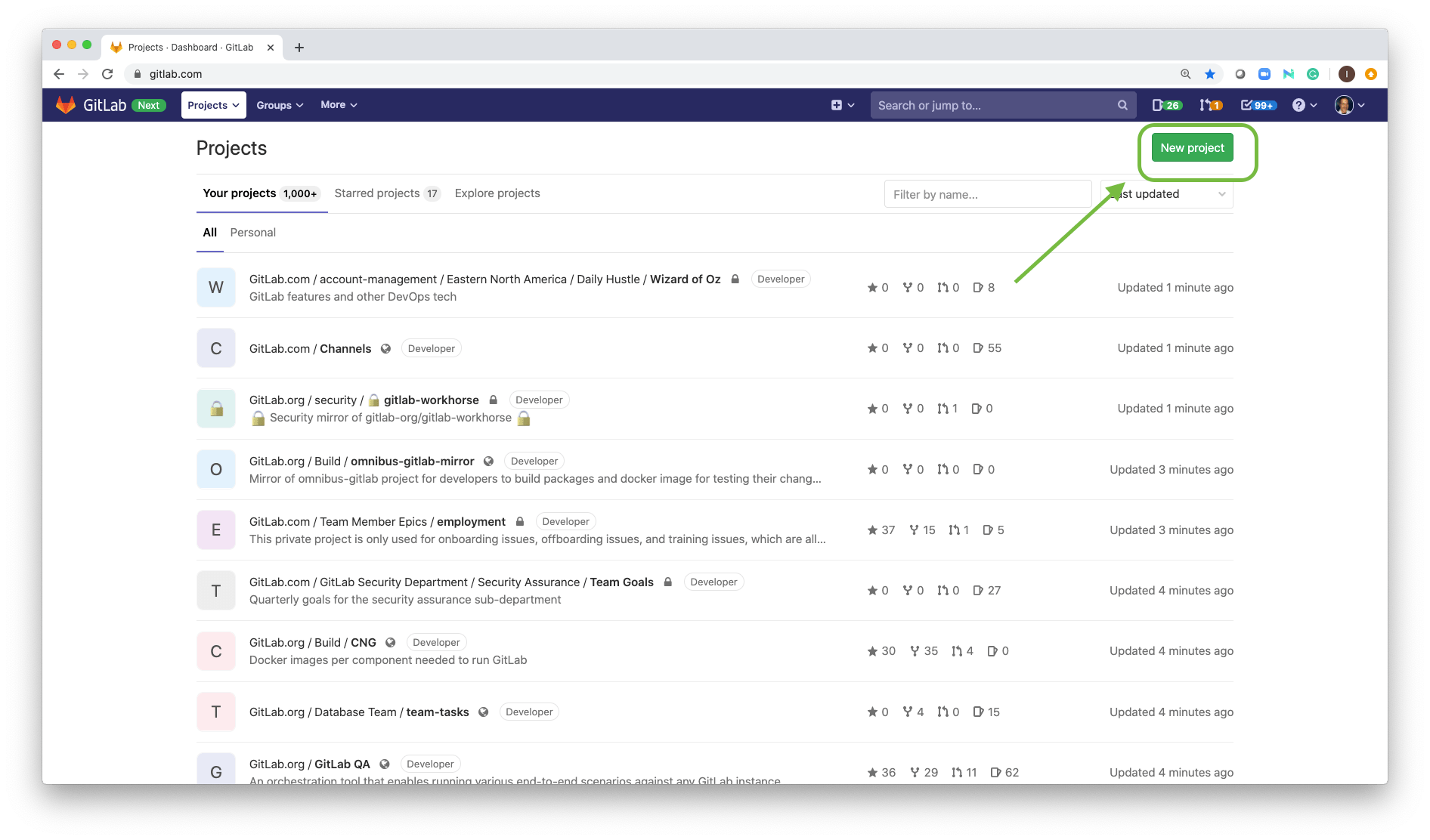
Task: Open merge requests counter icon
Action: [x=1211, y=105]
